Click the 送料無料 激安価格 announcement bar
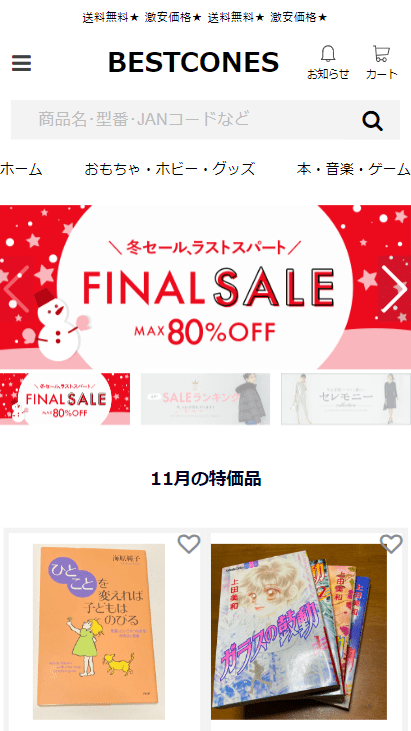The width and height of the screenshot is (411, 731). coord(205,18)
